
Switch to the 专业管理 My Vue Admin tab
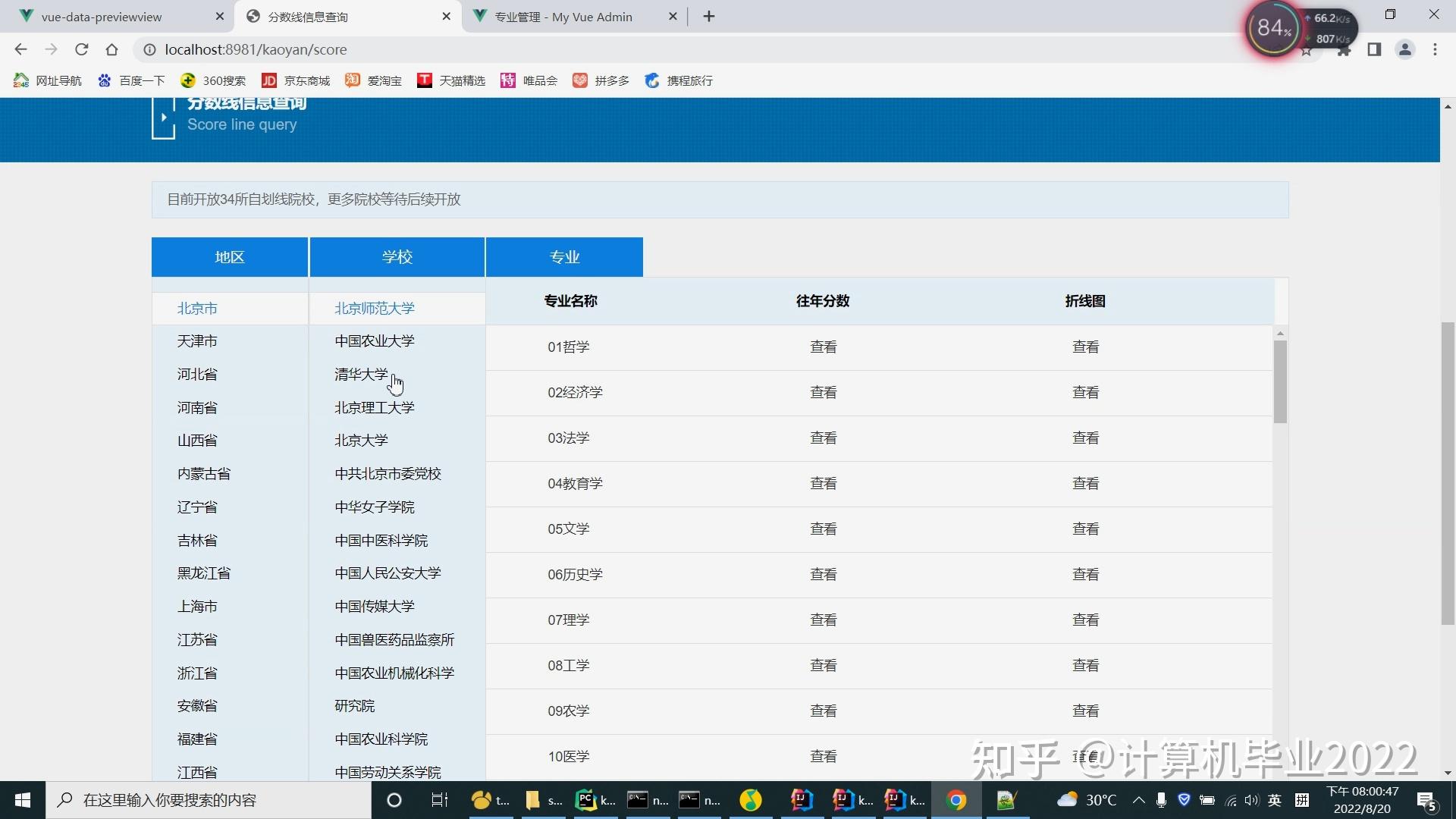click(563, 16)
